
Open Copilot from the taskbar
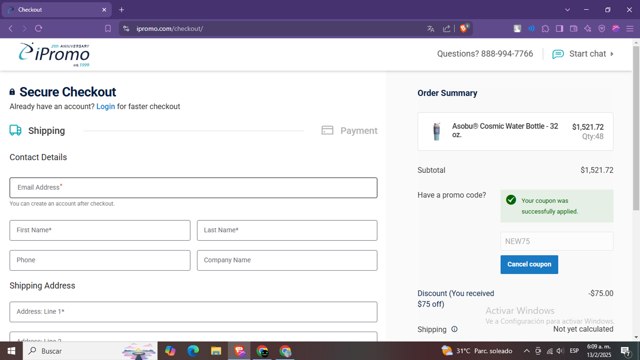click(x=170, y=351)
